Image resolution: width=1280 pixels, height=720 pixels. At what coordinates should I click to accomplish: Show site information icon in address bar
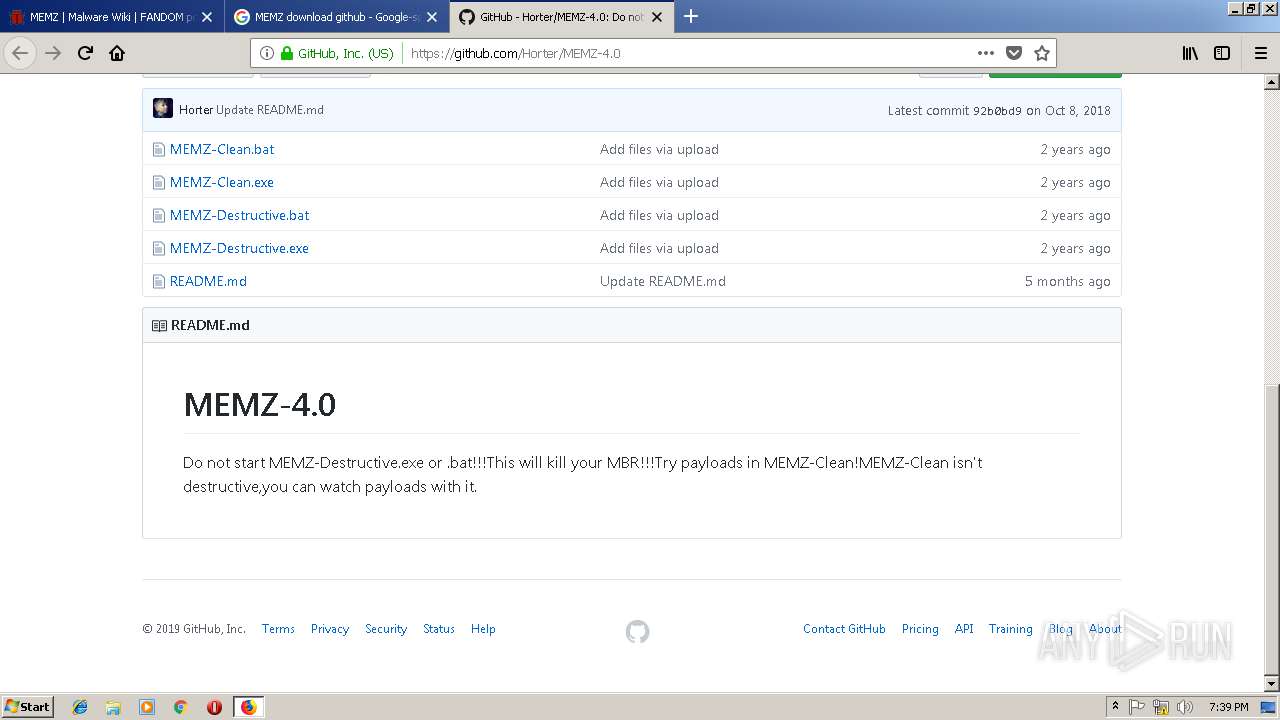pos(267,53)
